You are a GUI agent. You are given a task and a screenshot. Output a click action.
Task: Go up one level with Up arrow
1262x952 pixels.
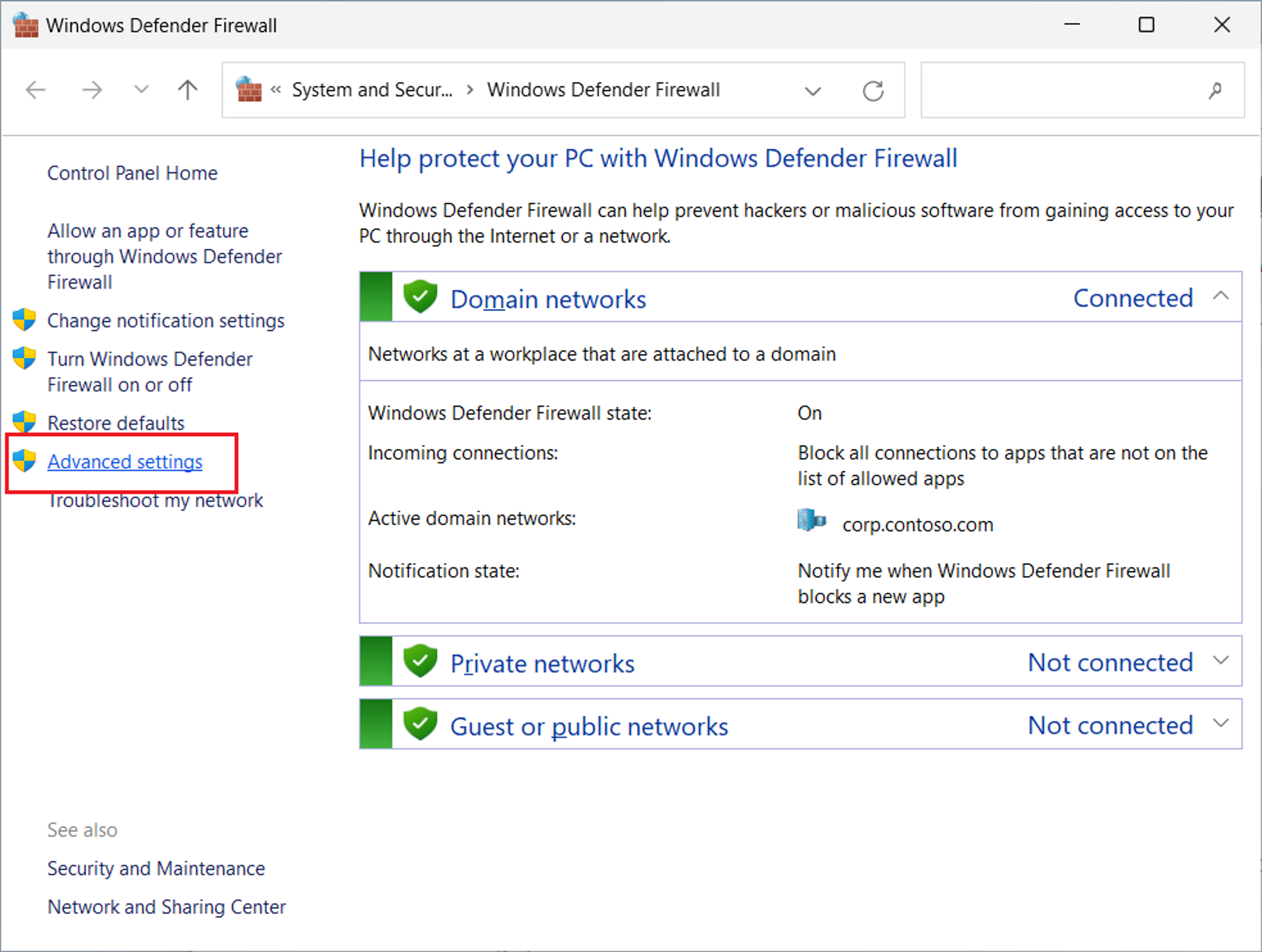[x=187, y=90]
